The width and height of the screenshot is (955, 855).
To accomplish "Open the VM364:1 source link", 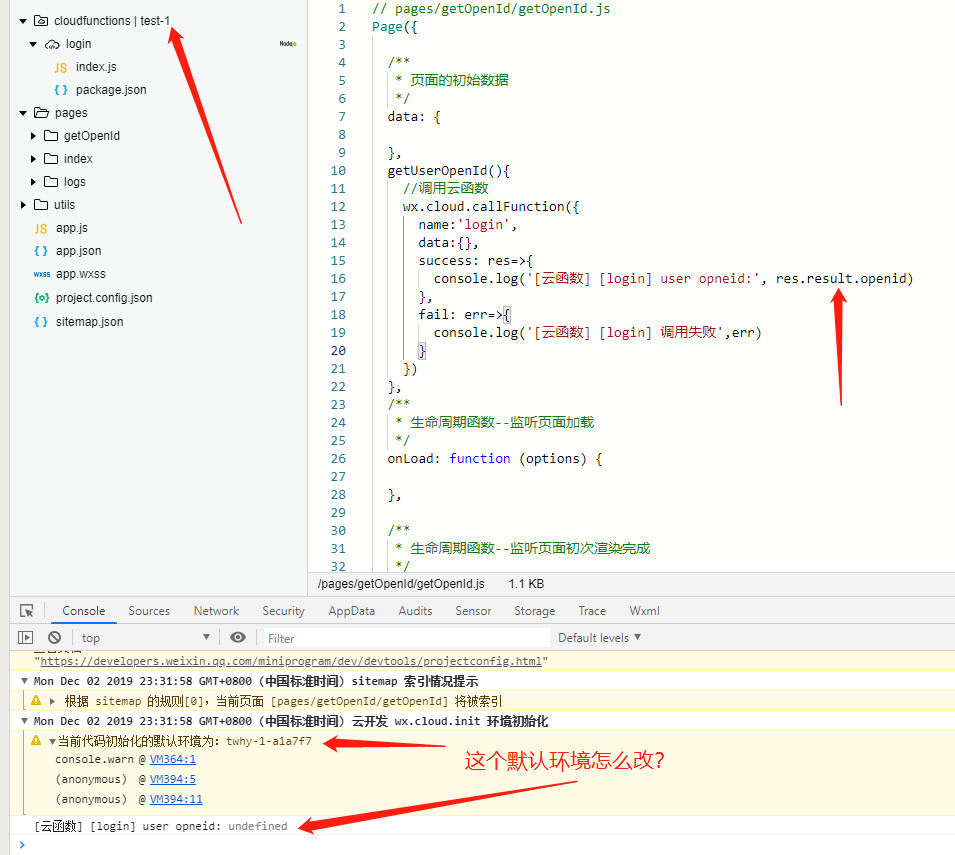I will point(173,759).
